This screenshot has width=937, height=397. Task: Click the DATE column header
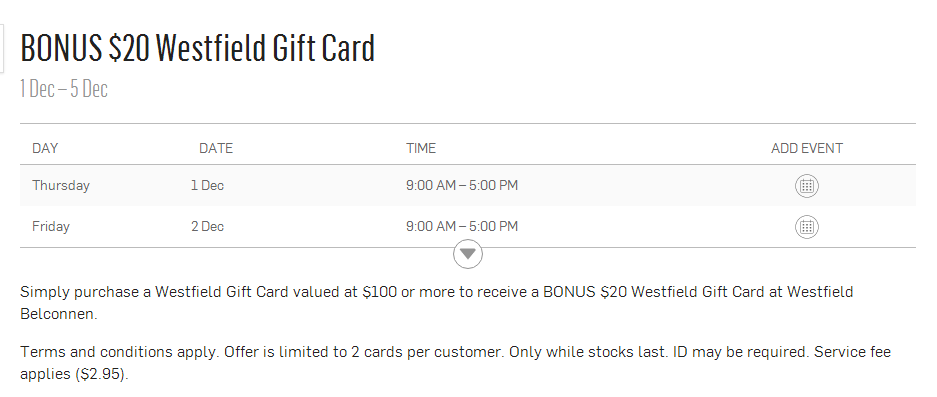tap(216, 148)
